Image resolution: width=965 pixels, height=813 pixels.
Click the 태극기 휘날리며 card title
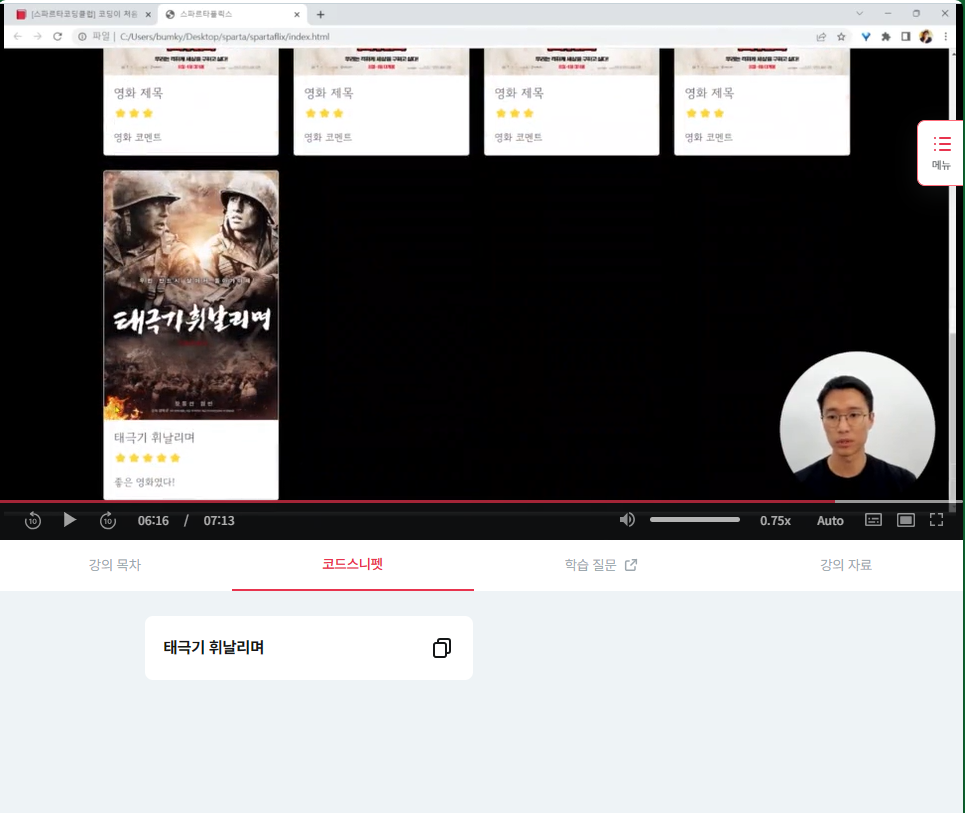[x=154, y=438]
